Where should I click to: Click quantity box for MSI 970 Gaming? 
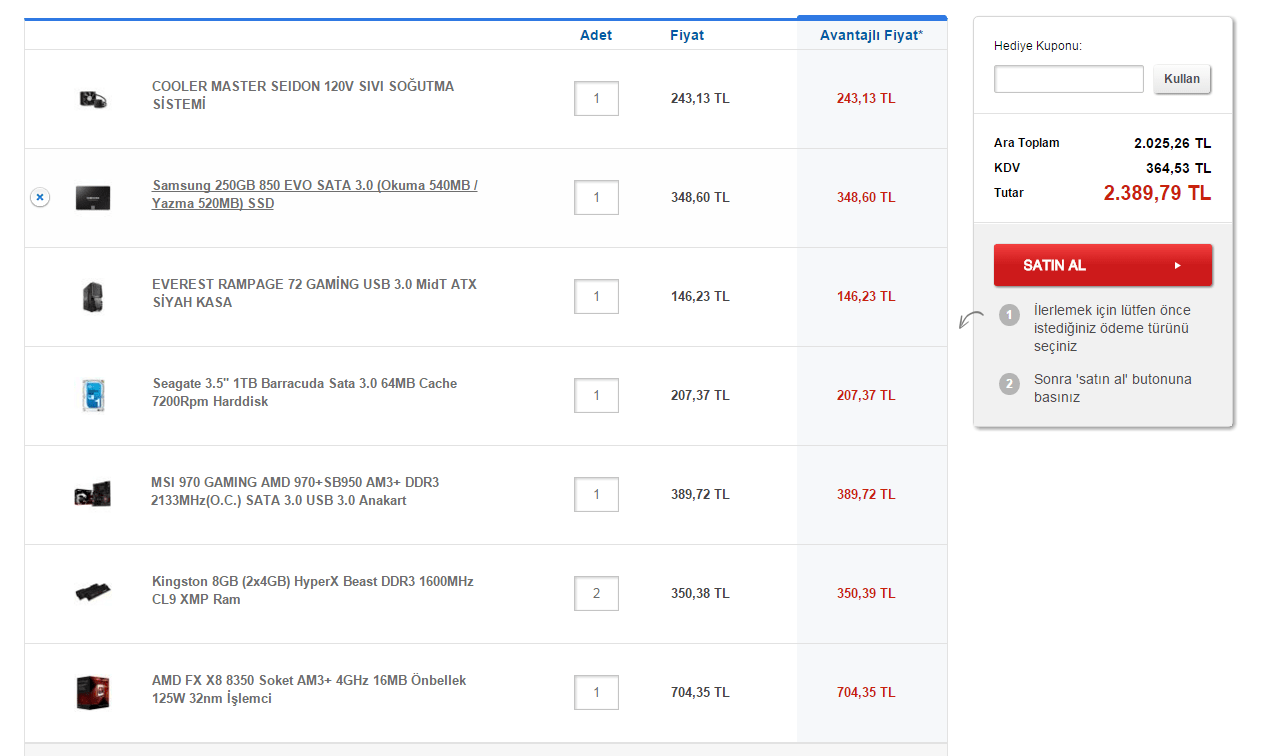596,494
